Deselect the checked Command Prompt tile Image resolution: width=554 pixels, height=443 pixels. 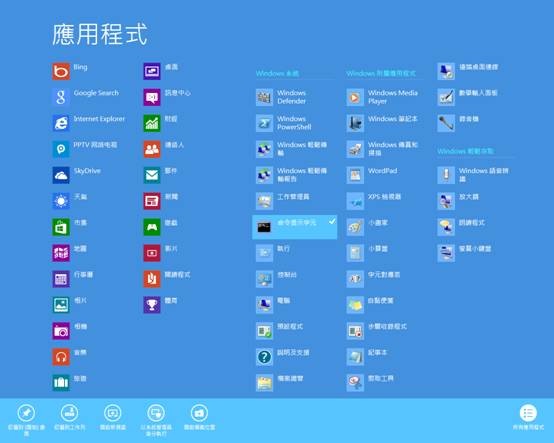[294, 227]
